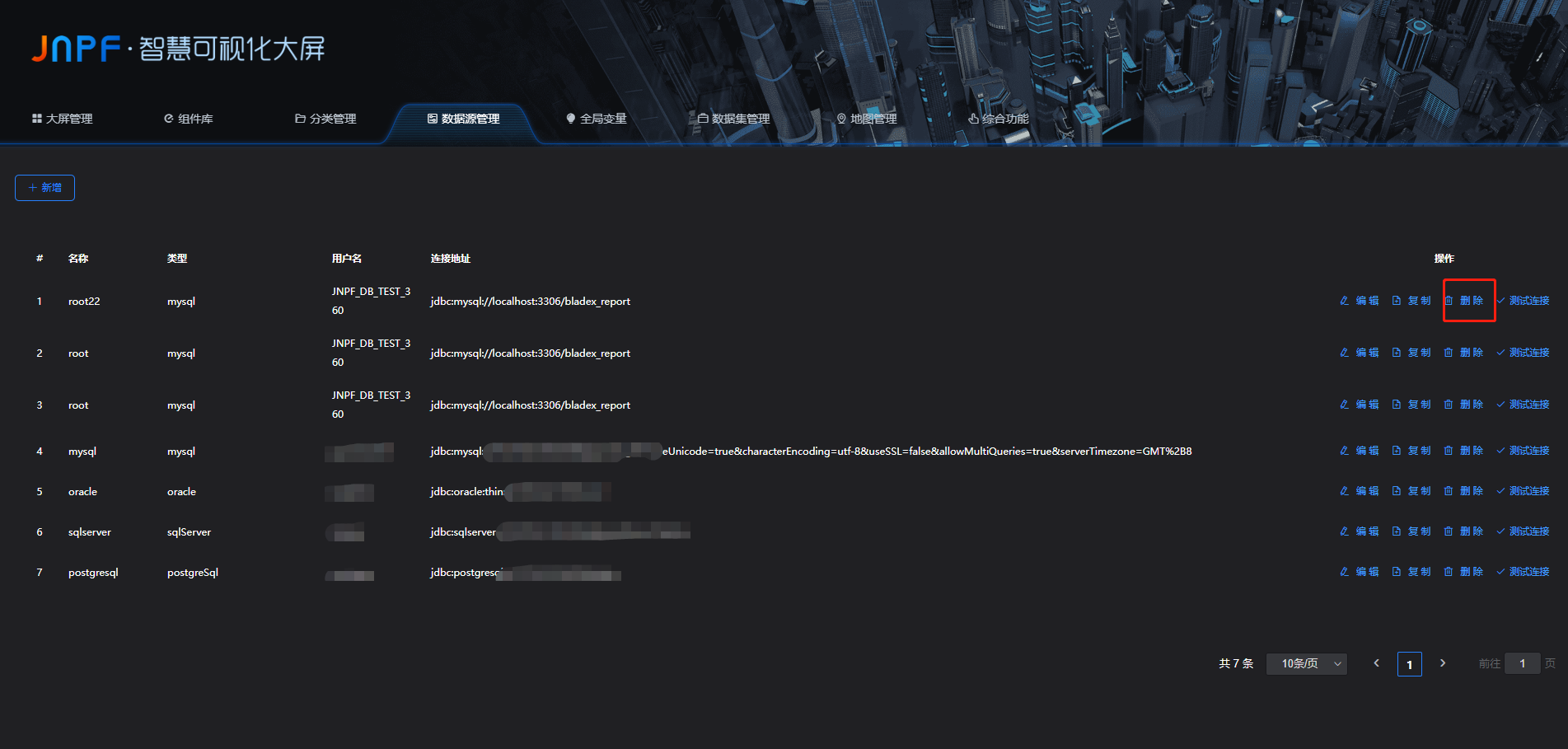This screenshot has height=749, width=1568.
Task: Test the postgresql data source connection
Action: pos(1523,572)
